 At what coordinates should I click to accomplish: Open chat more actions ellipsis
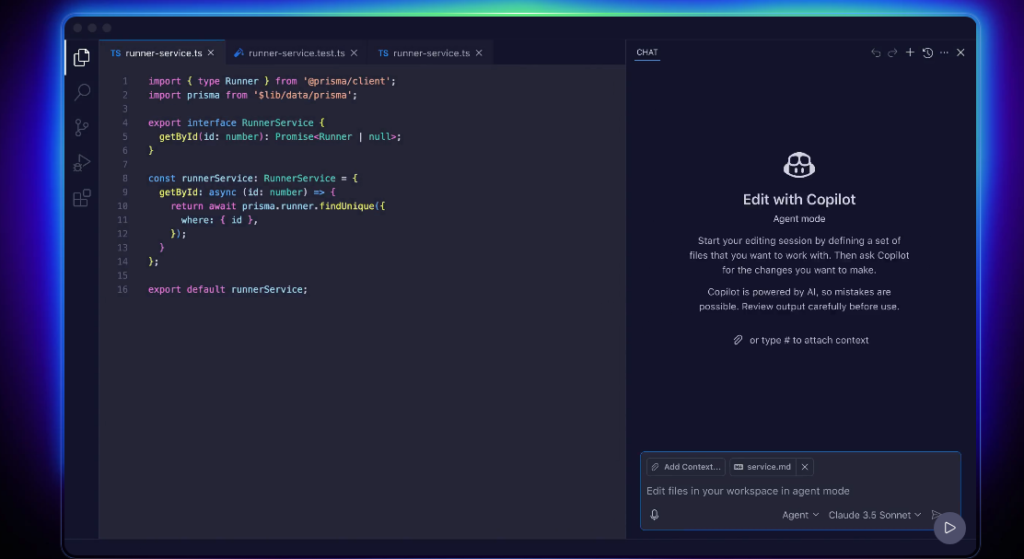[944, 53]
